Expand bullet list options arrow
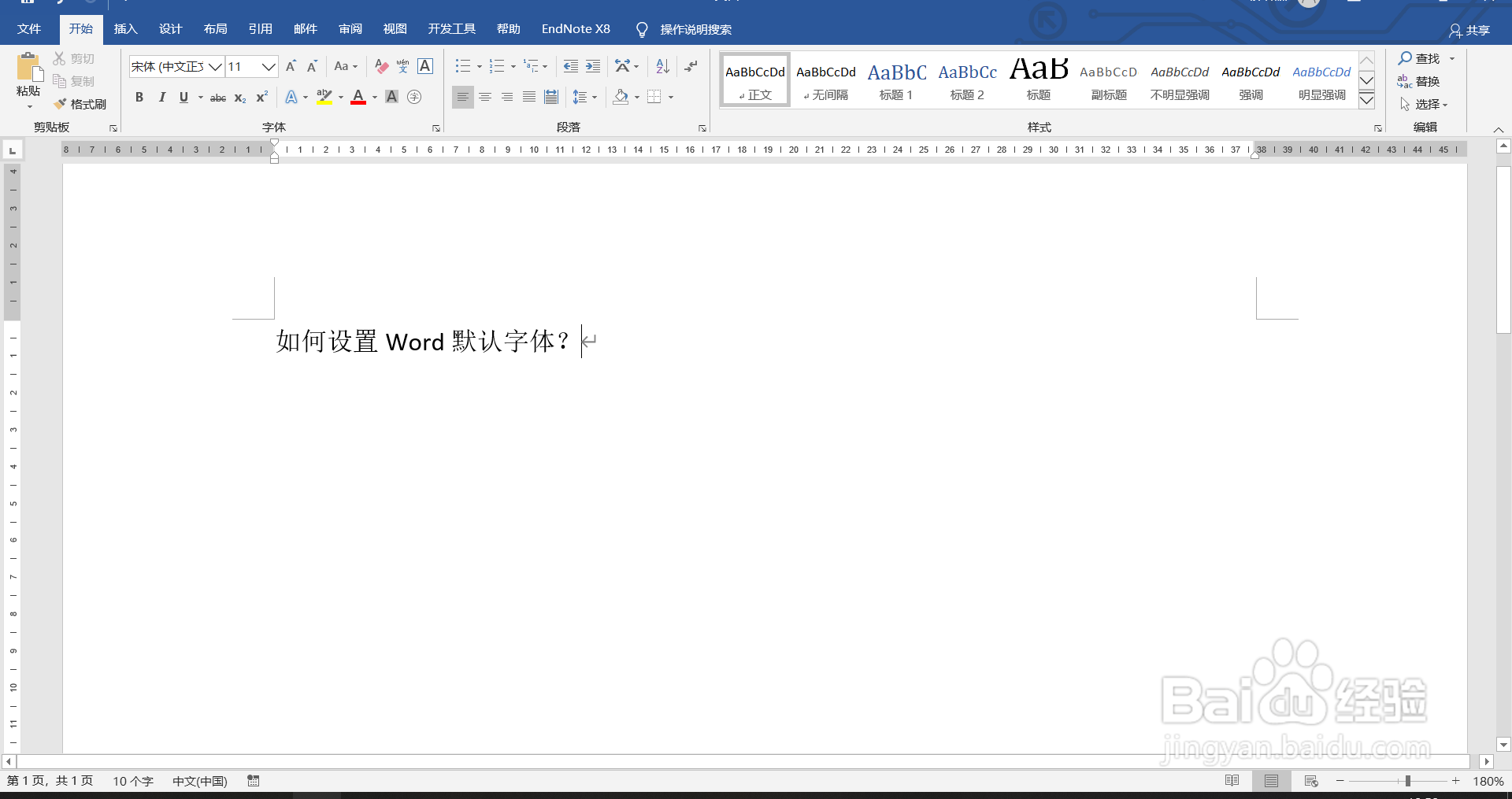The height and width of the screenshot is (799, 1512). [480, 66]
